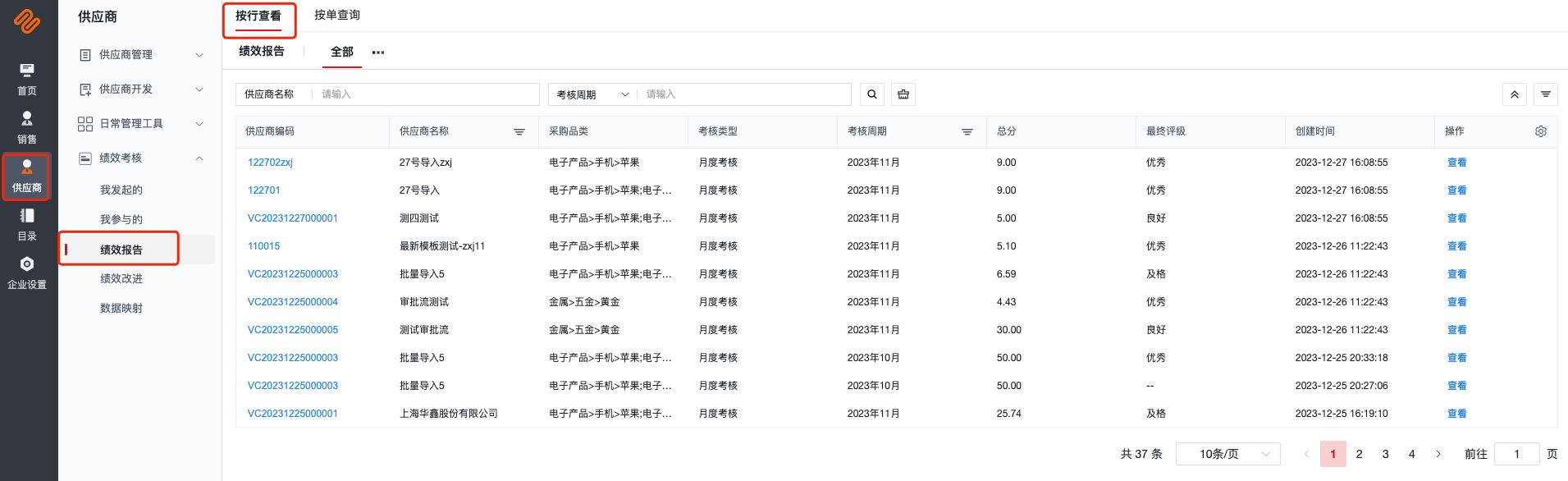Open 供应商 module in the left rail

[x=27, y=176]
